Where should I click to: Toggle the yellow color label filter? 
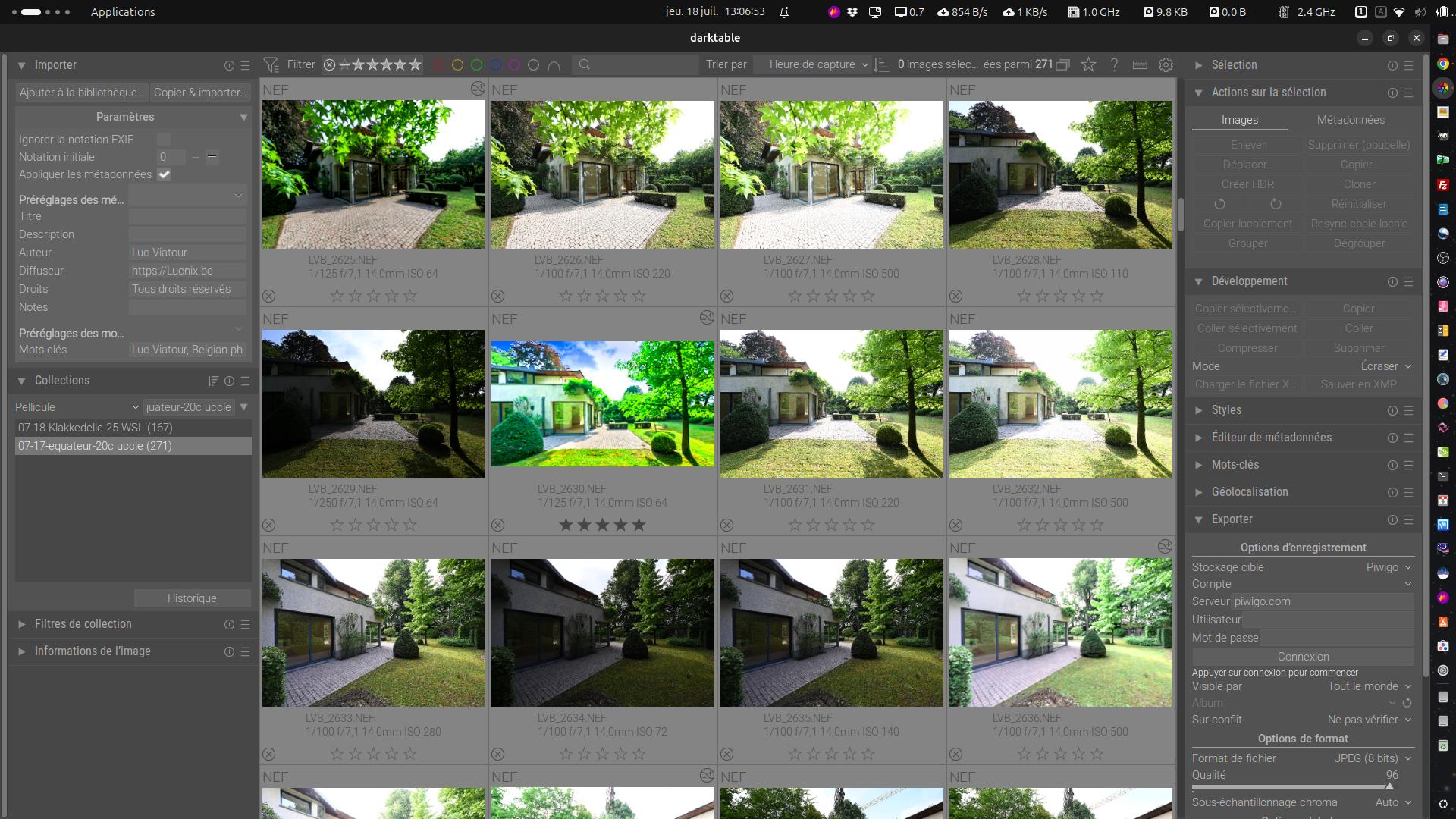click(x=457, y=65)
